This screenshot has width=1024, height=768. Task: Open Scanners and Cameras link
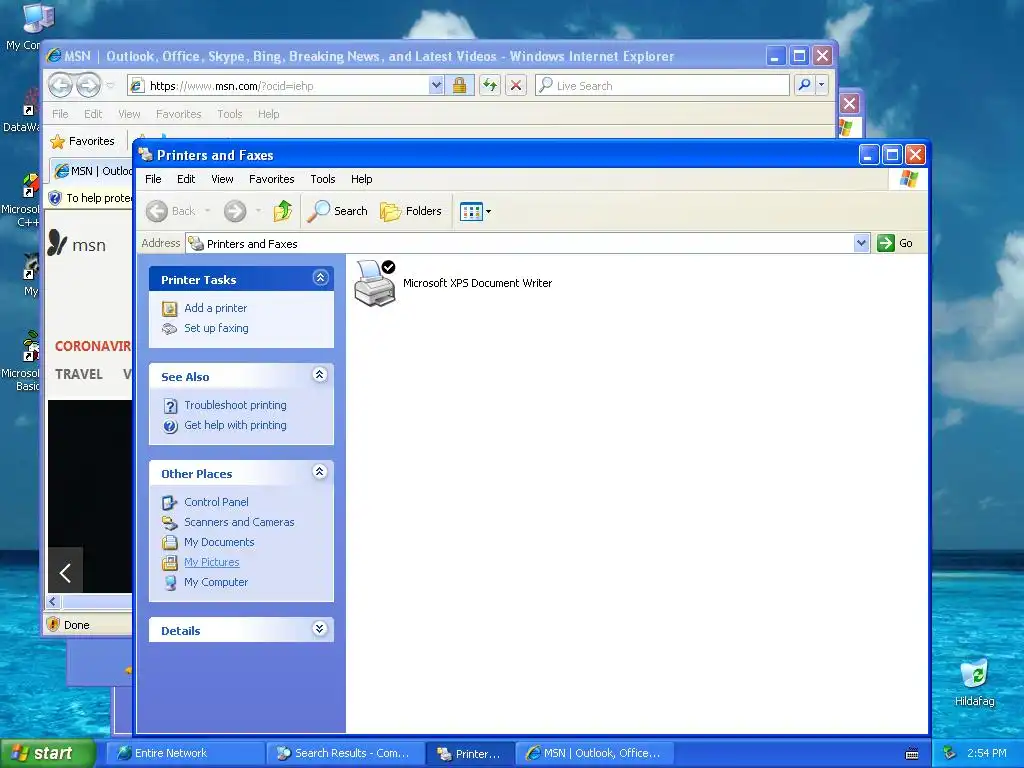[239, 522]
